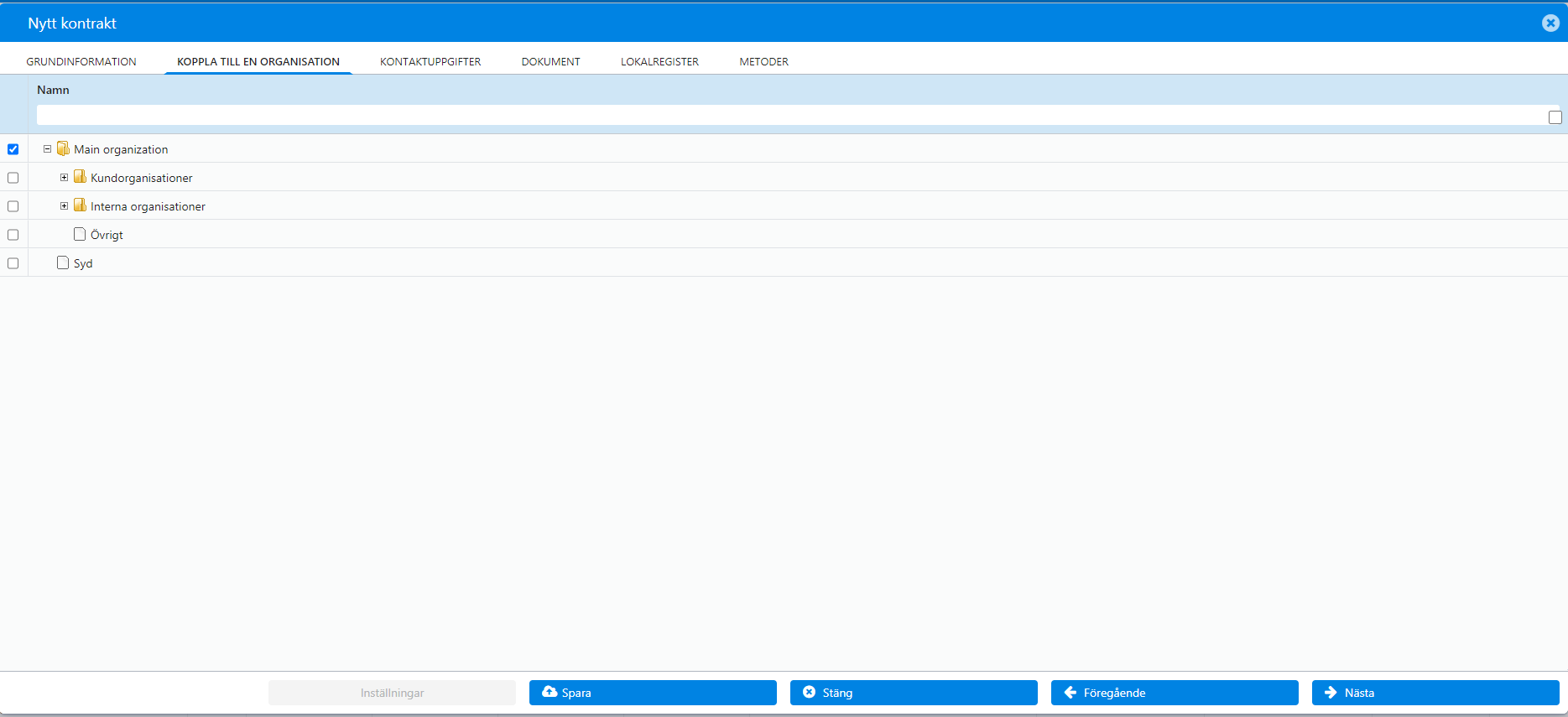Tick the Syd row checkbox
The image size is (1568, 717).
(x=13, y=263)
